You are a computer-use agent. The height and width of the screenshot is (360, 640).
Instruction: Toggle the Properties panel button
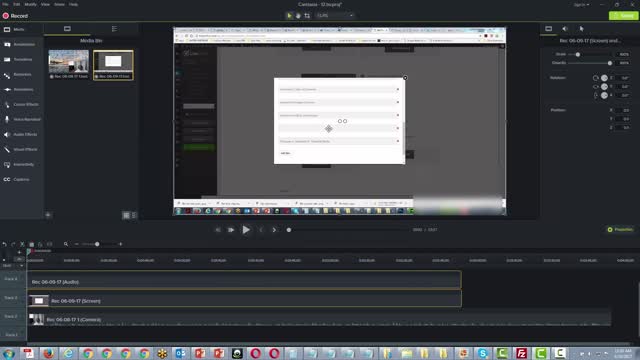pos(620,230)
